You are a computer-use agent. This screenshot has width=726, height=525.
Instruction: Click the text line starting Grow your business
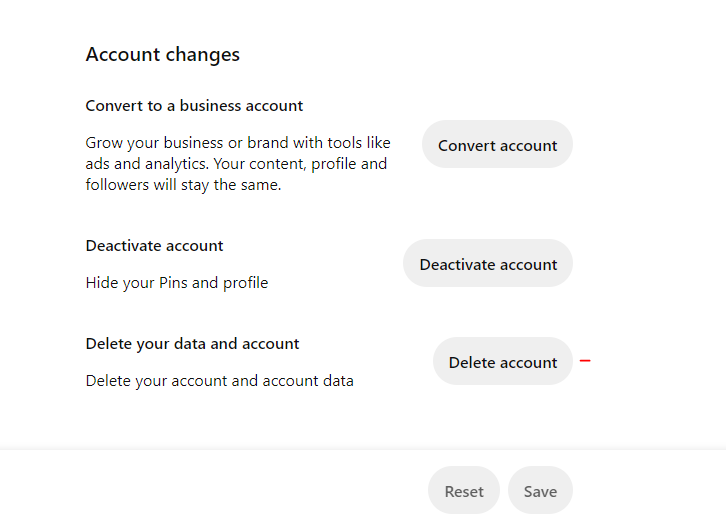(x=237, y=143)
